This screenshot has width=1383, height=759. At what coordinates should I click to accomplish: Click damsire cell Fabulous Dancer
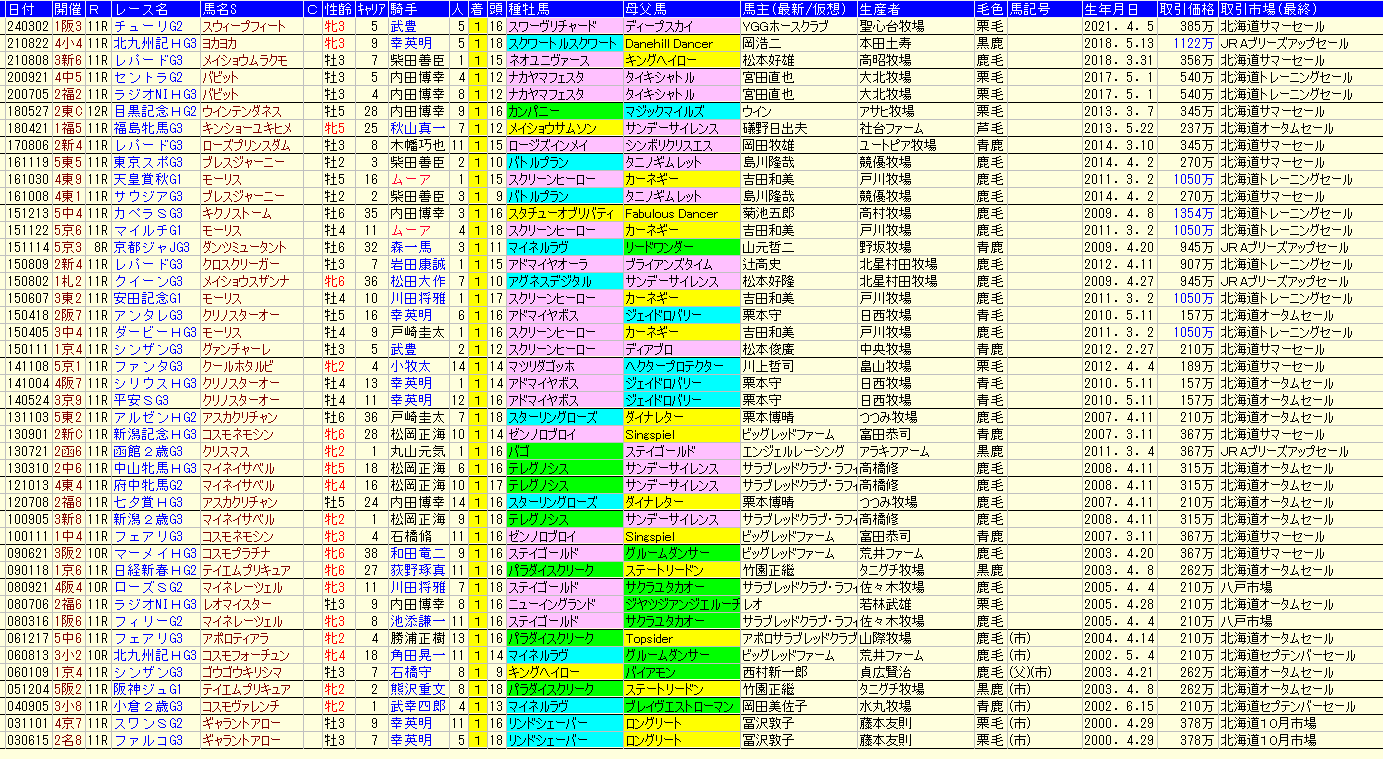(680, 214)
